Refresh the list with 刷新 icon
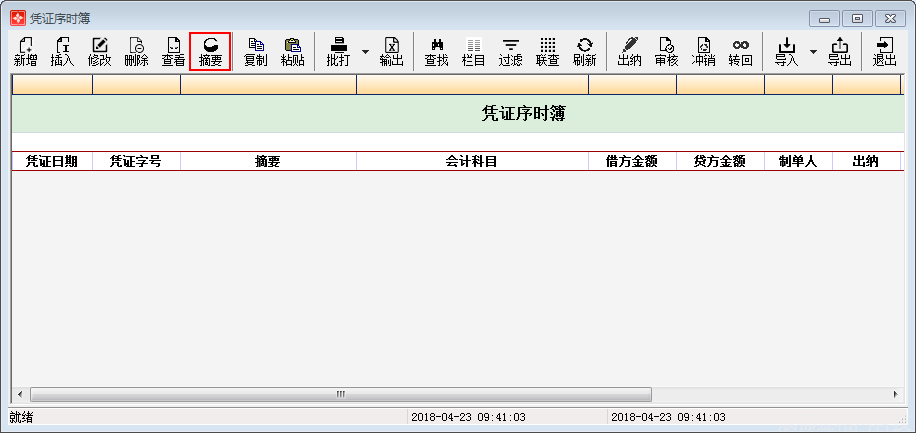This screenshot has width=916, height=433. pyautogui.click(x=584, y=51)
